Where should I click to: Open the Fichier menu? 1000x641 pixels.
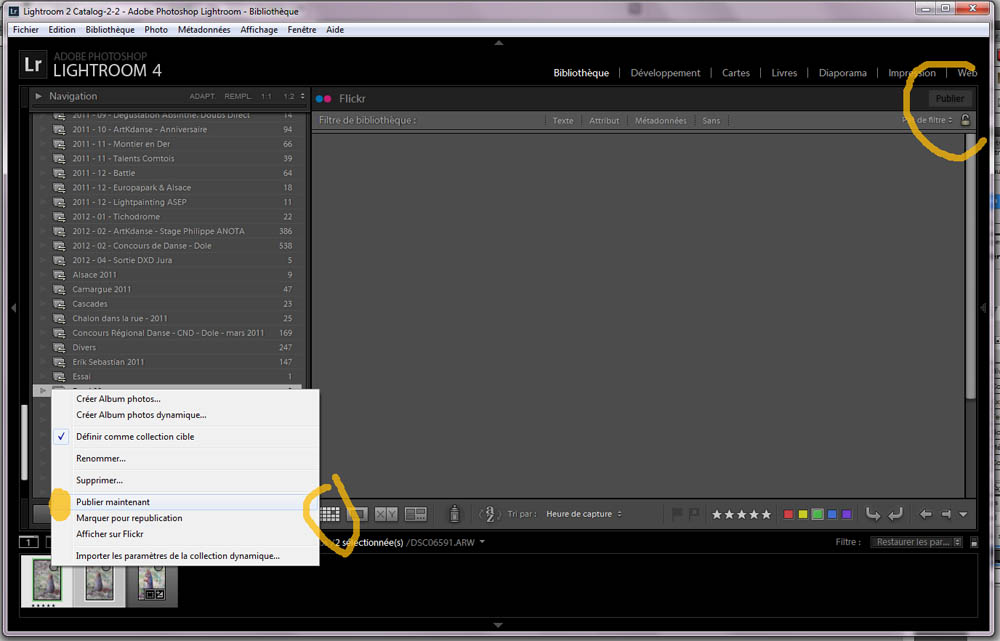(x=26, y=30)
